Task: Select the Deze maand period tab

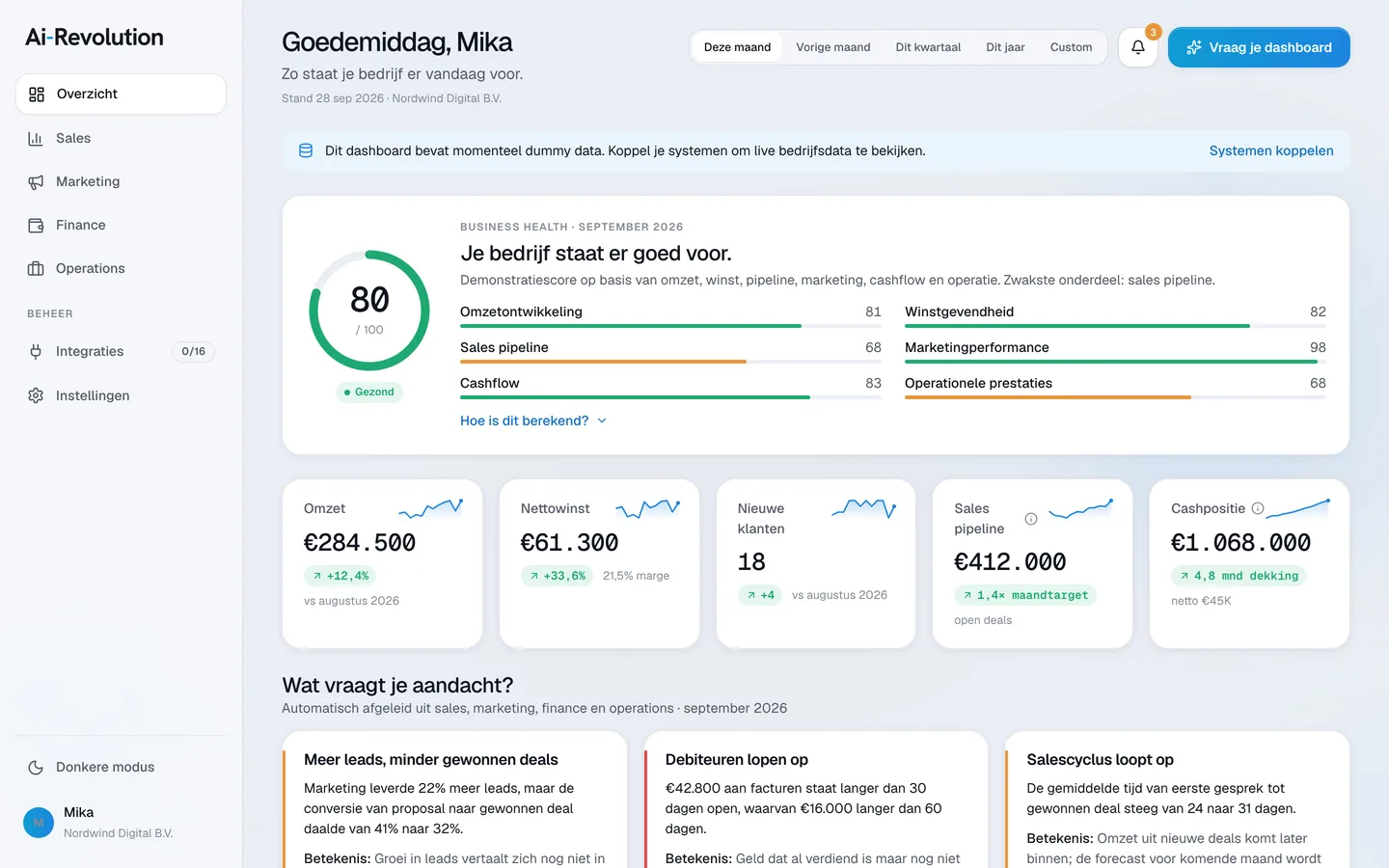Action: click(x=737, y=47)
